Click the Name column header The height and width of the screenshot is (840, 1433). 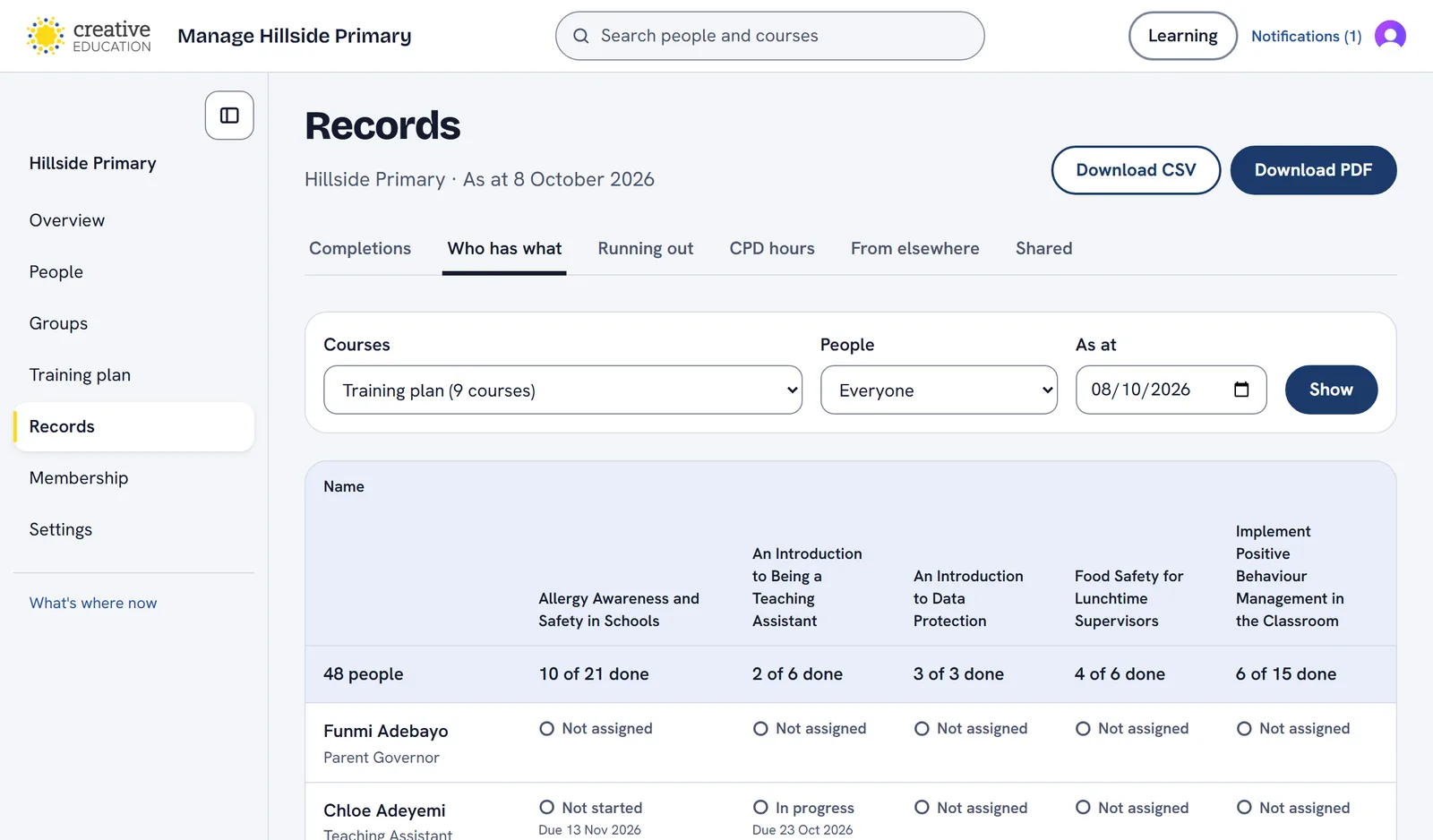tap(344, 486)
